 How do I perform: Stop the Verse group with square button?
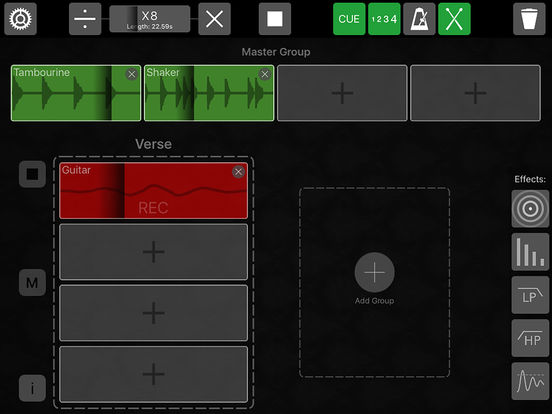(32, 174)
